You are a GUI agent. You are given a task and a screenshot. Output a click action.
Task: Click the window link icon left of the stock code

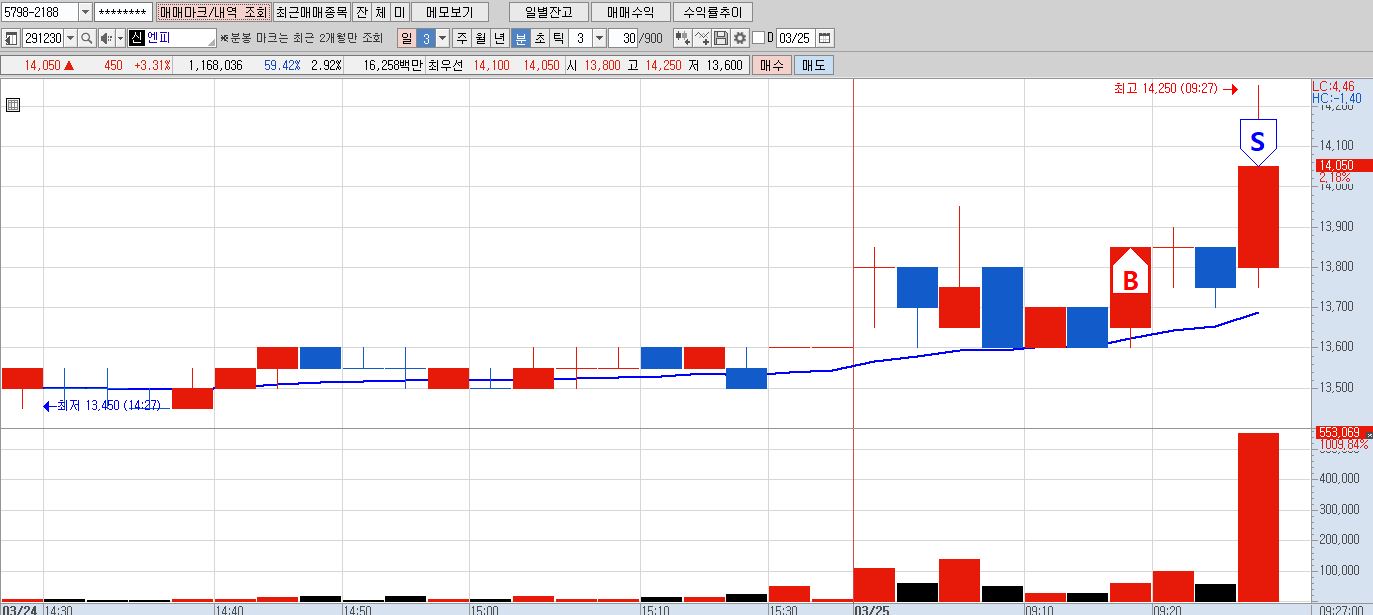click(x=11, y=38)
